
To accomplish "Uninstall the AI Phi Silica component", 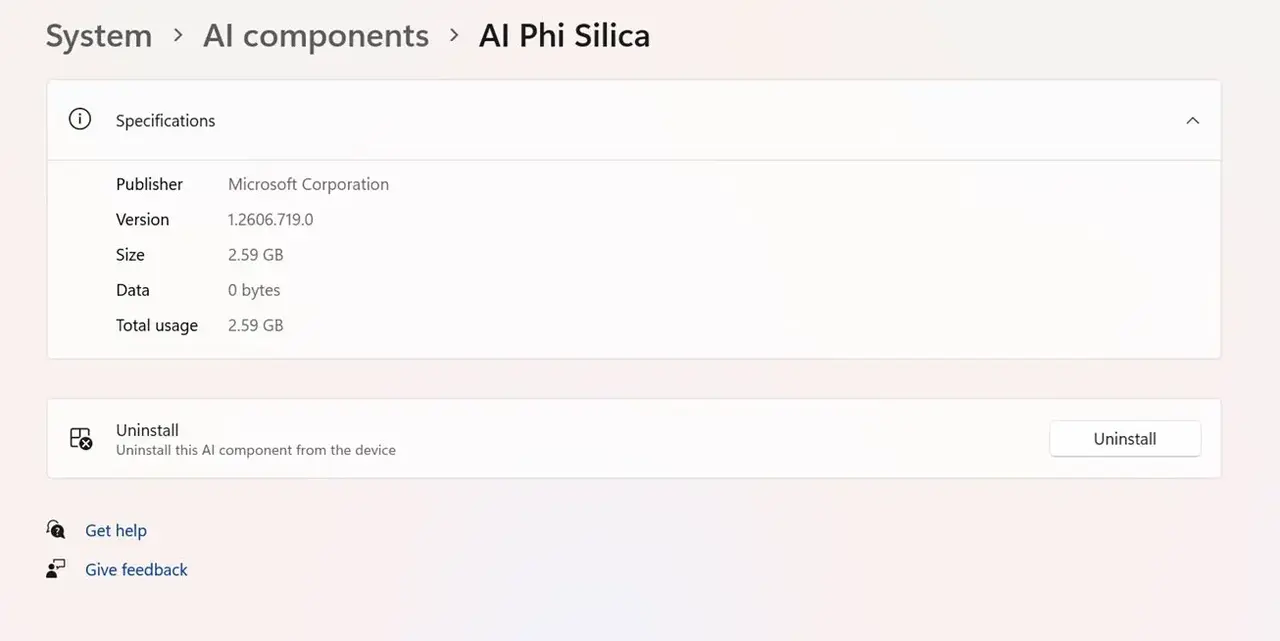I will [1125, 438].
